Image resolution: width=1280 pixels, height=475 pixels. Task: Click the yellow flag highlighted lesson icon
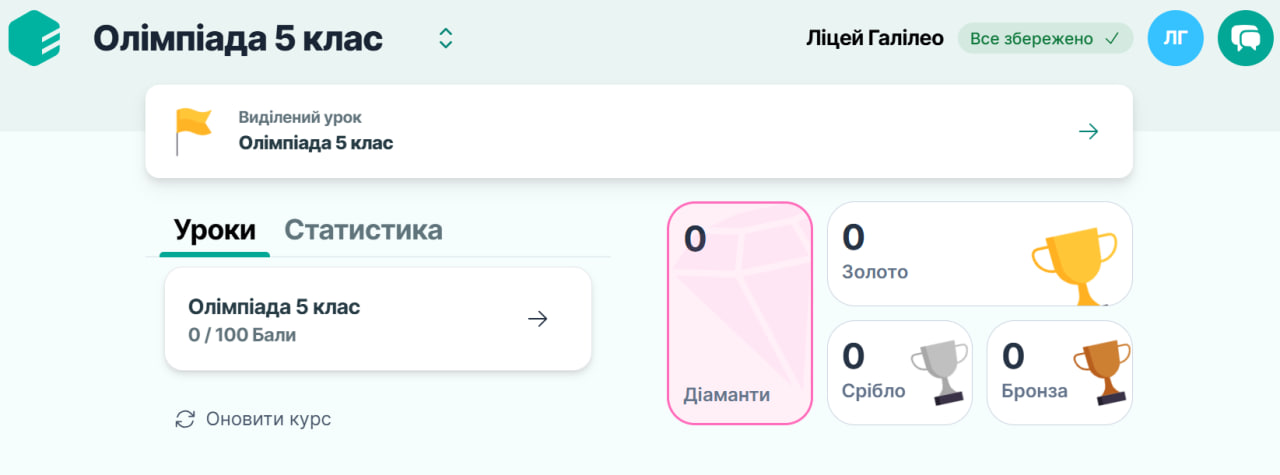(x=193, y=131)
